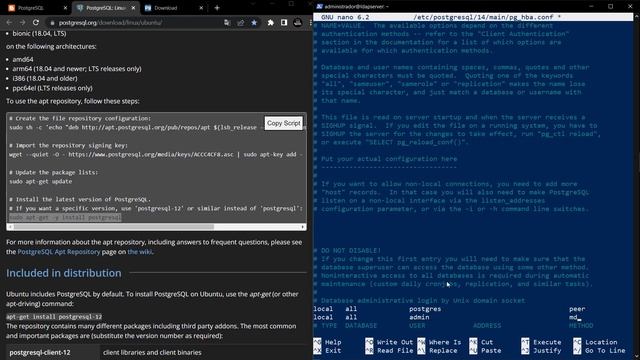Click the nano Read File shortcut
This screenshot has width=640, height=360.
pos(389,351)
